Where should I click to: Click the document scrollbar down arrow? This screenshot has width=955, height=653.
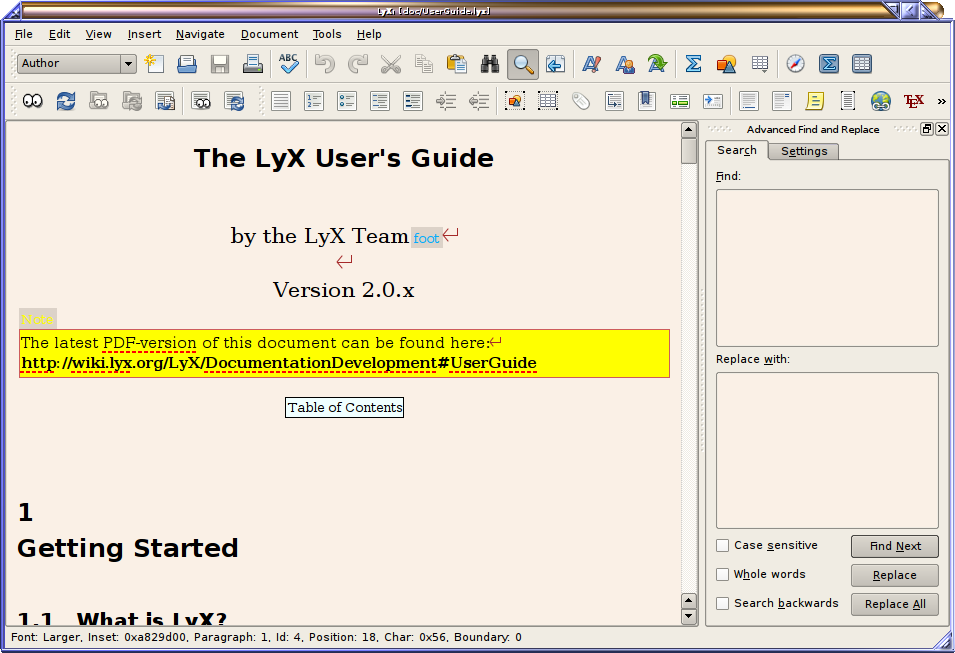[x=689, y=616]
